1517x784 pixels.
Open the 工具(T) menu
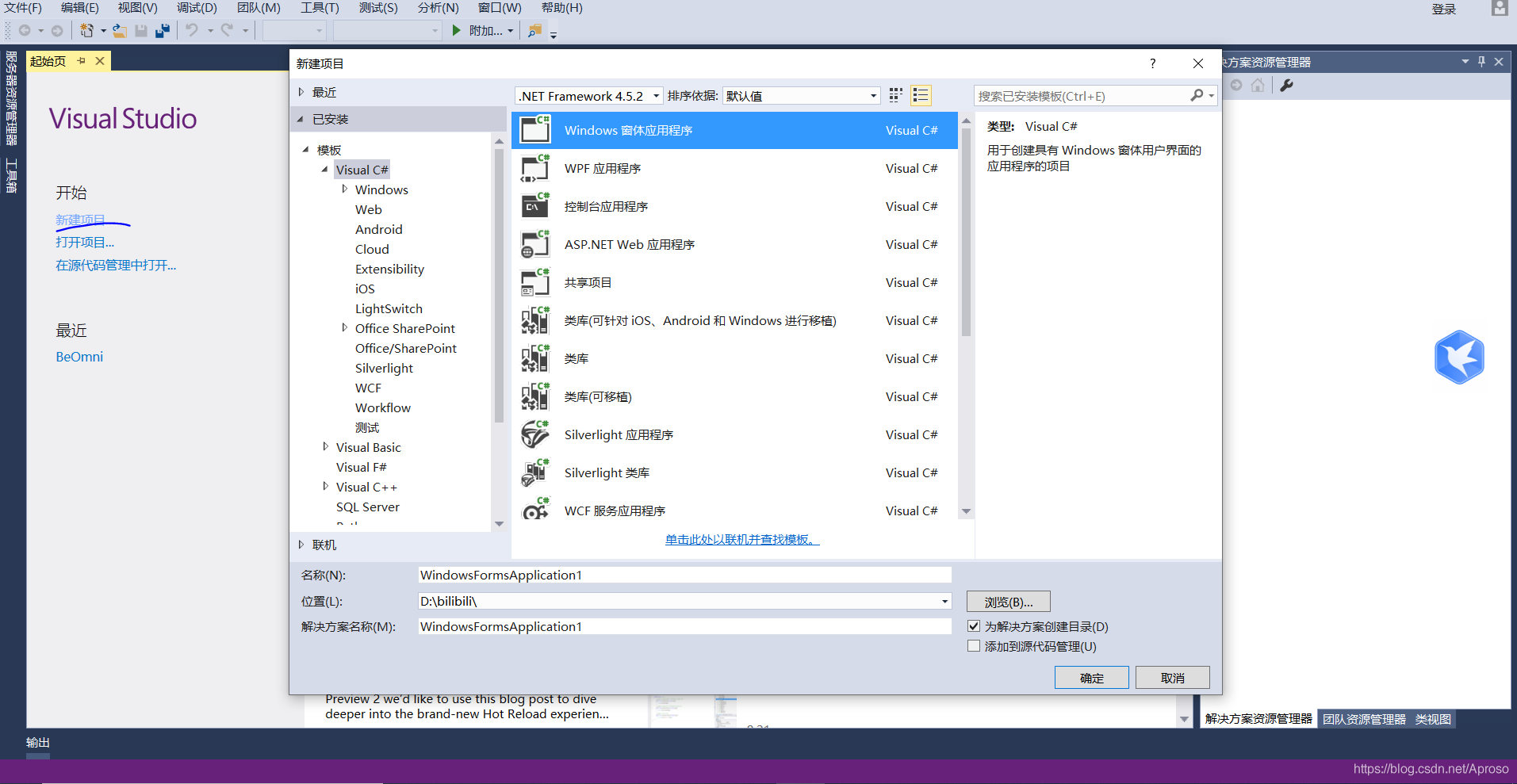(x=320, y=8)
